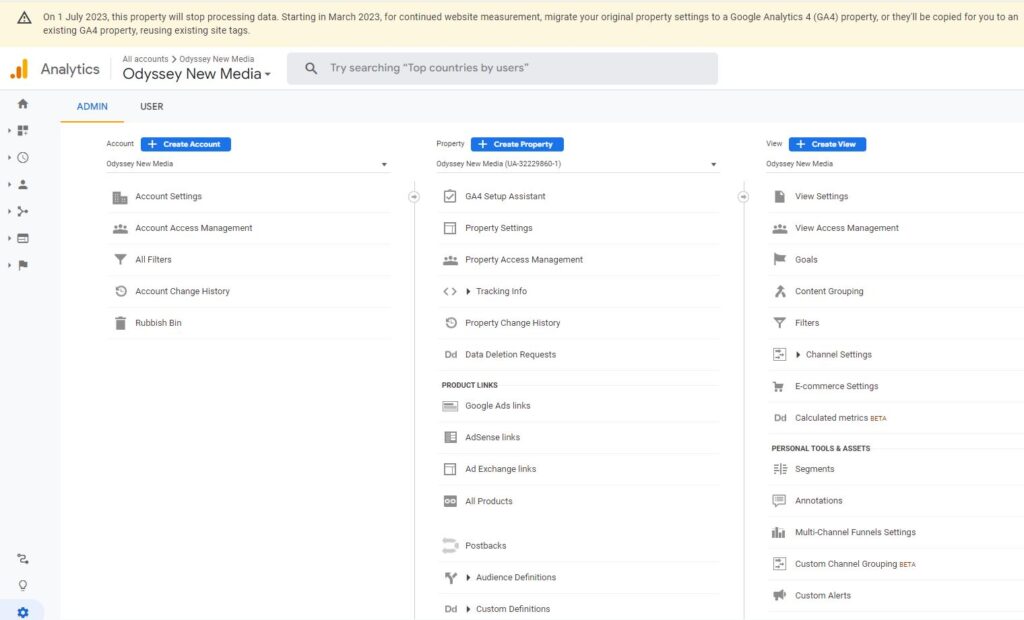This screenshot has width=1024, height=620.
Task: Click the Tracking Info code brackets icon
Action: pyautogui.click(x=450, y=291)
